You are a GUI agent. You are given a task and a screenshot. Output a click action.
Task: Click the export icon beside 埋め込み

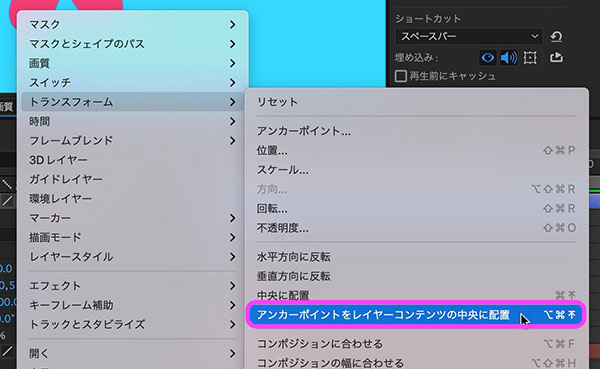click(x=556, y=57)
